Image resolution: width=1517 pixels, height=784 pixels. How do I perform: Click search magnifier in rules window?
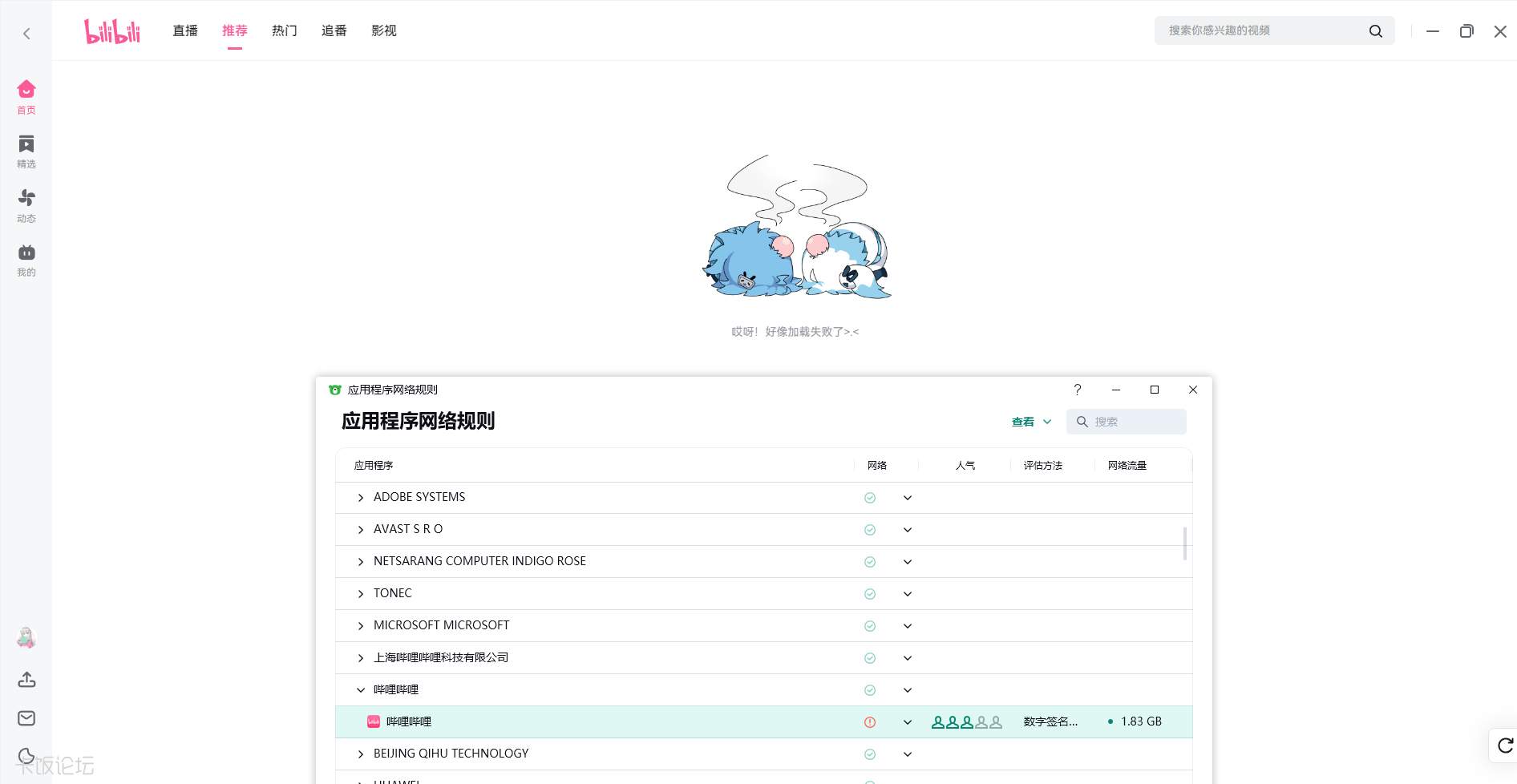coord(1082,422)
